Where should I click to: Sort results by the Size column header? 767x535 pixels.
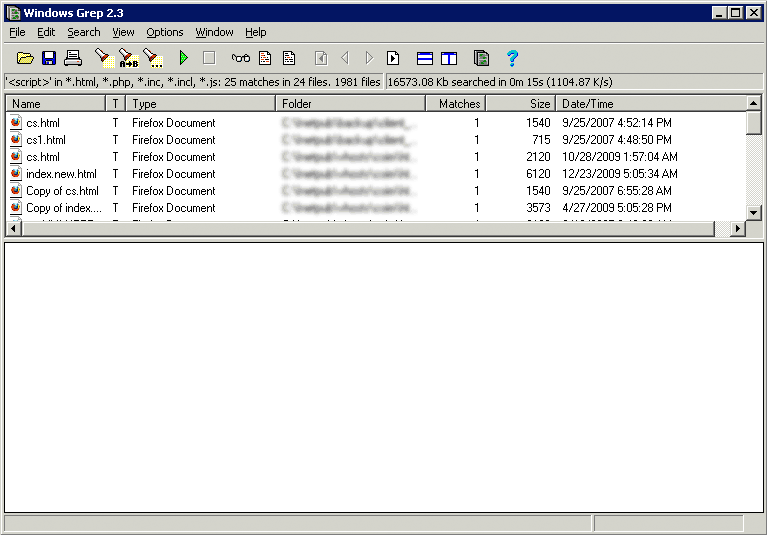[x=520, y=104]
